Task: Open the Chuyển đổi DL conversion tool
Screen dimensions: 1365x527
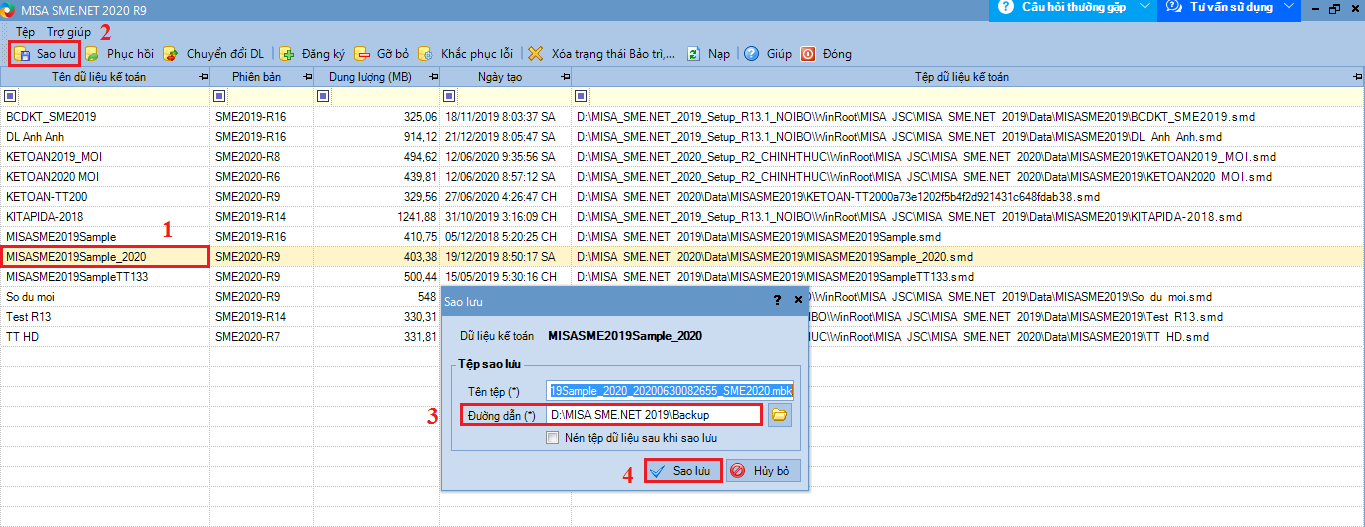Action: (x=214, y=54)
